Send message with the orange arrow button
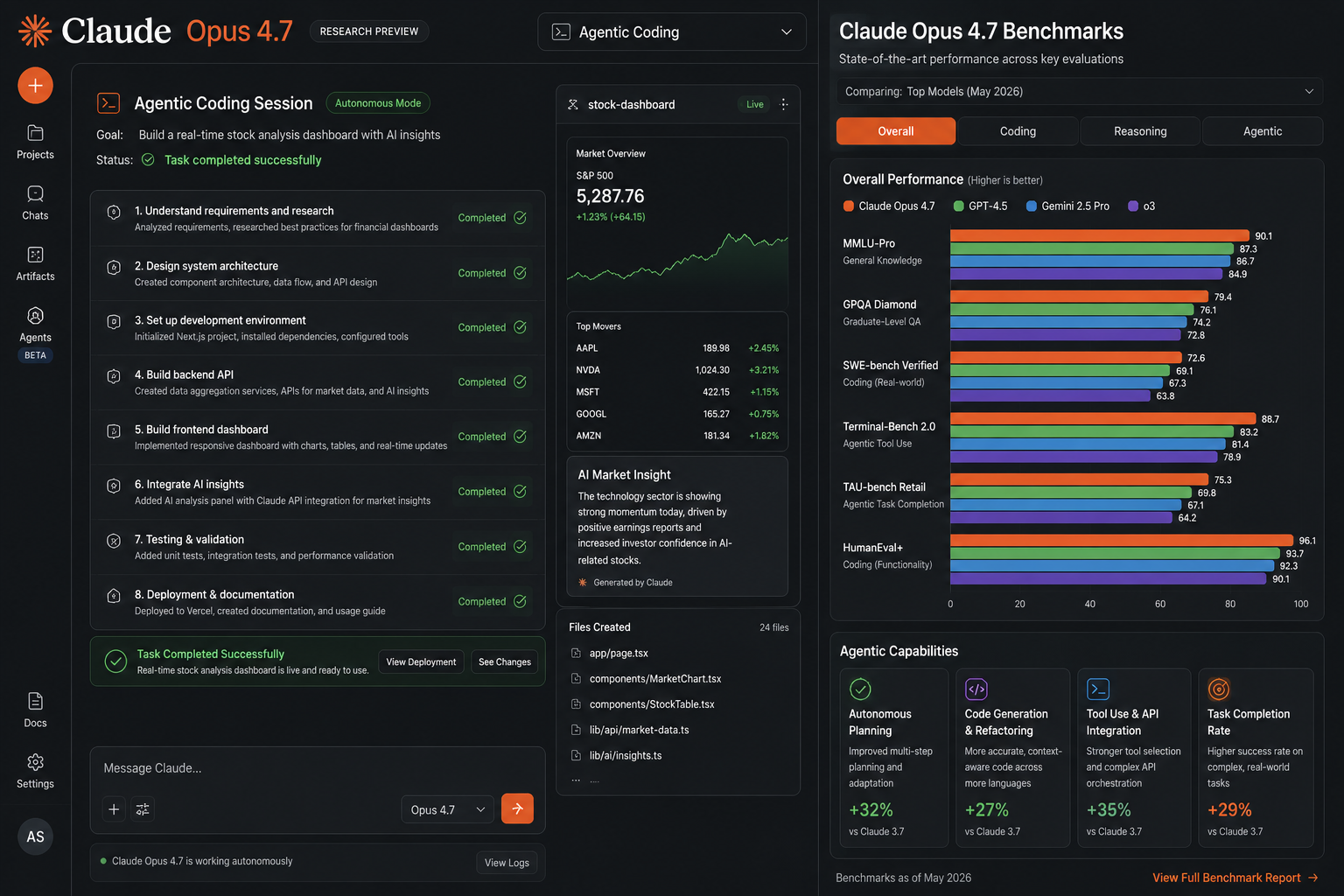This screenshot has height=896, width=1344. pyautogui.click(x=517, y=808)
